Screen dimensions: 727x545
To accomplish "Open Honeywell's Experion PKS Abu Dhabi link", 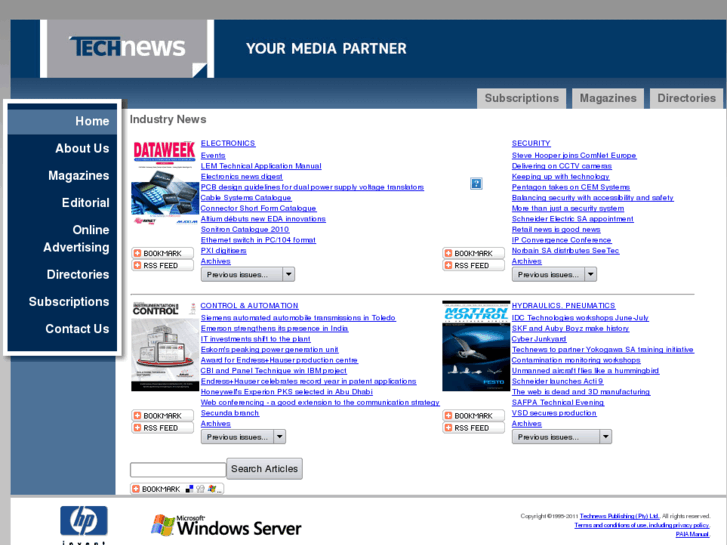I will coord(287,392).
